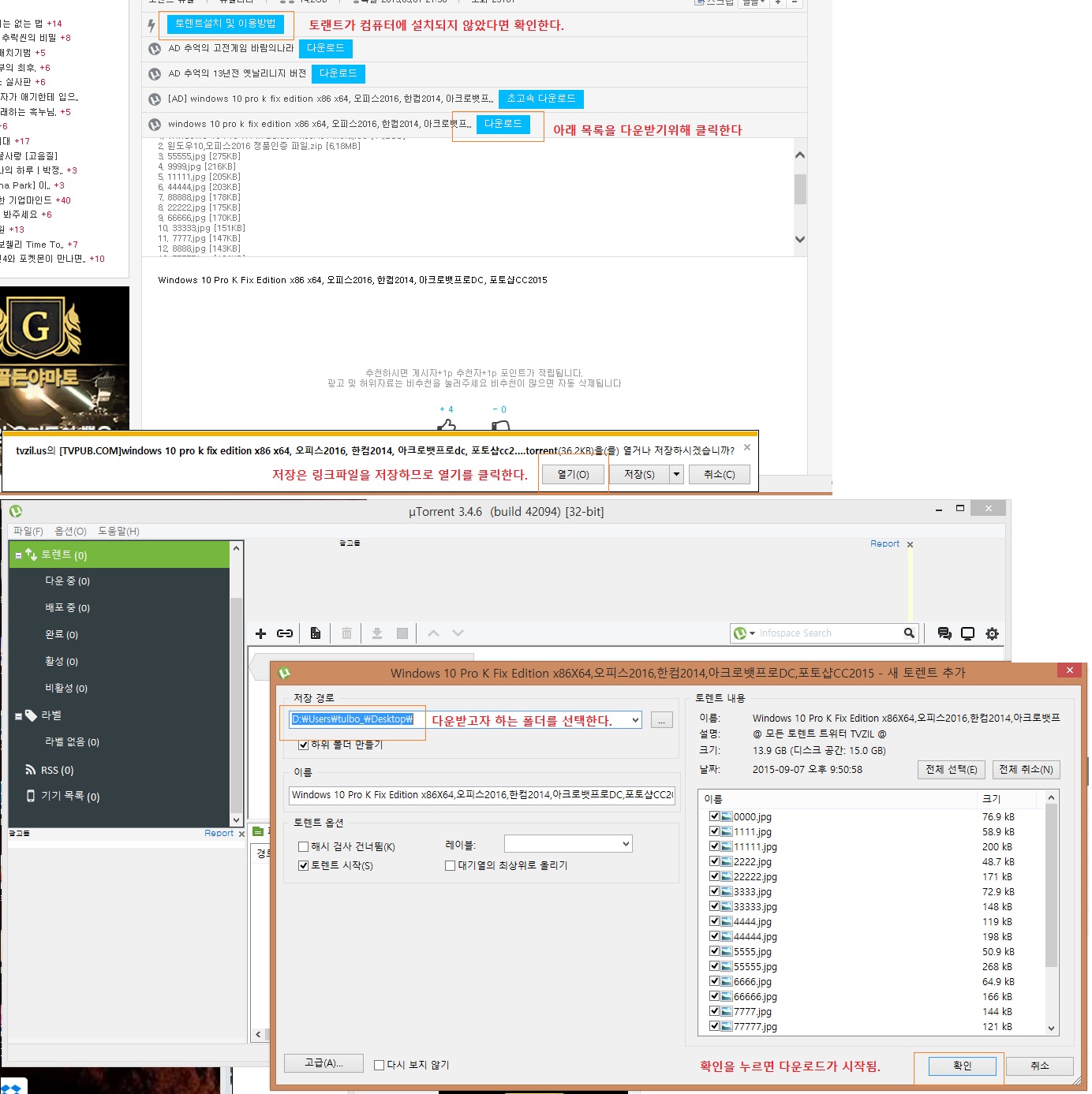Open the save path dropdown arrow
1092x1094 pixels.
(x=635, y=719)
